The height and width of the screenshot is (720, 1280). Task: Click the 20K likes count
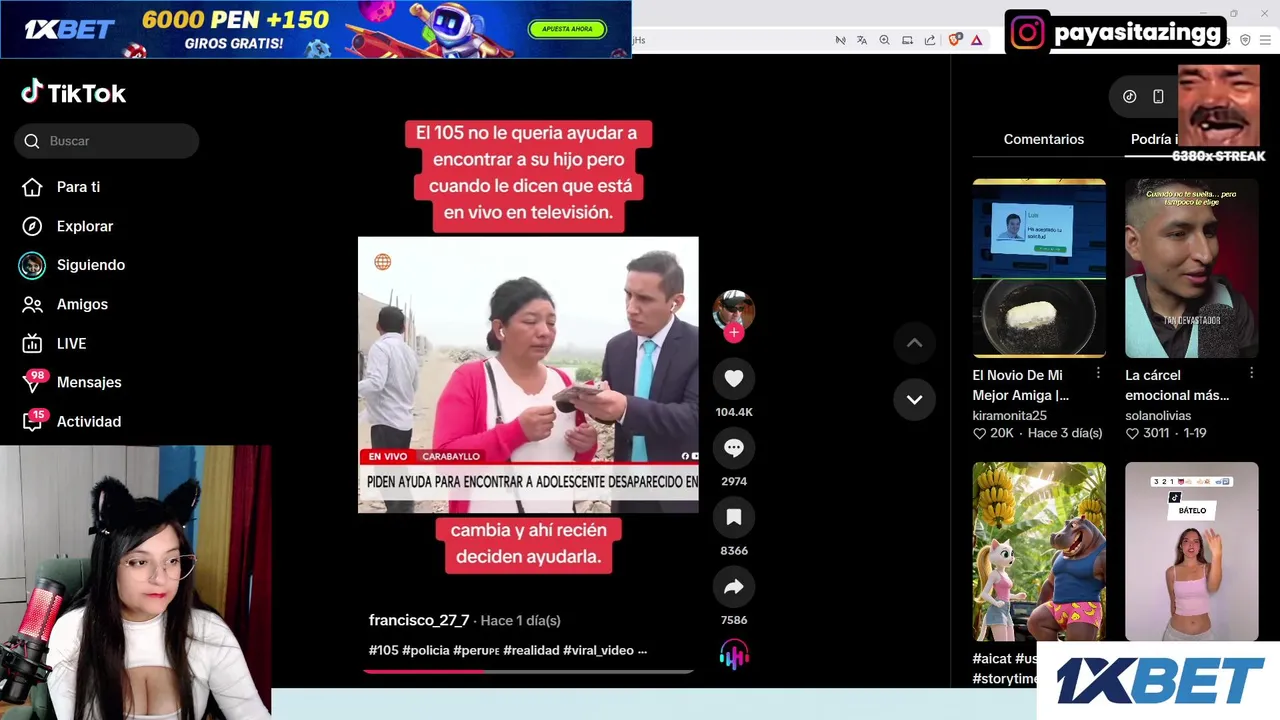(x=994, y=433)
